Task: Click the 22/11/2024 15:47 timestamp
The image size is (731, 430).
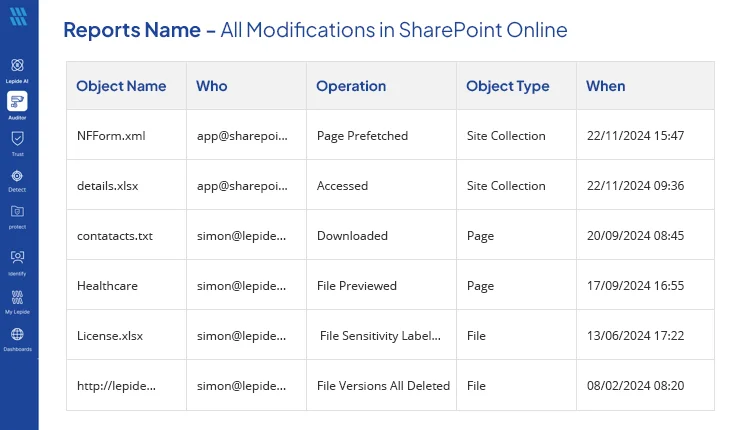Action: [x=635, y=136]
